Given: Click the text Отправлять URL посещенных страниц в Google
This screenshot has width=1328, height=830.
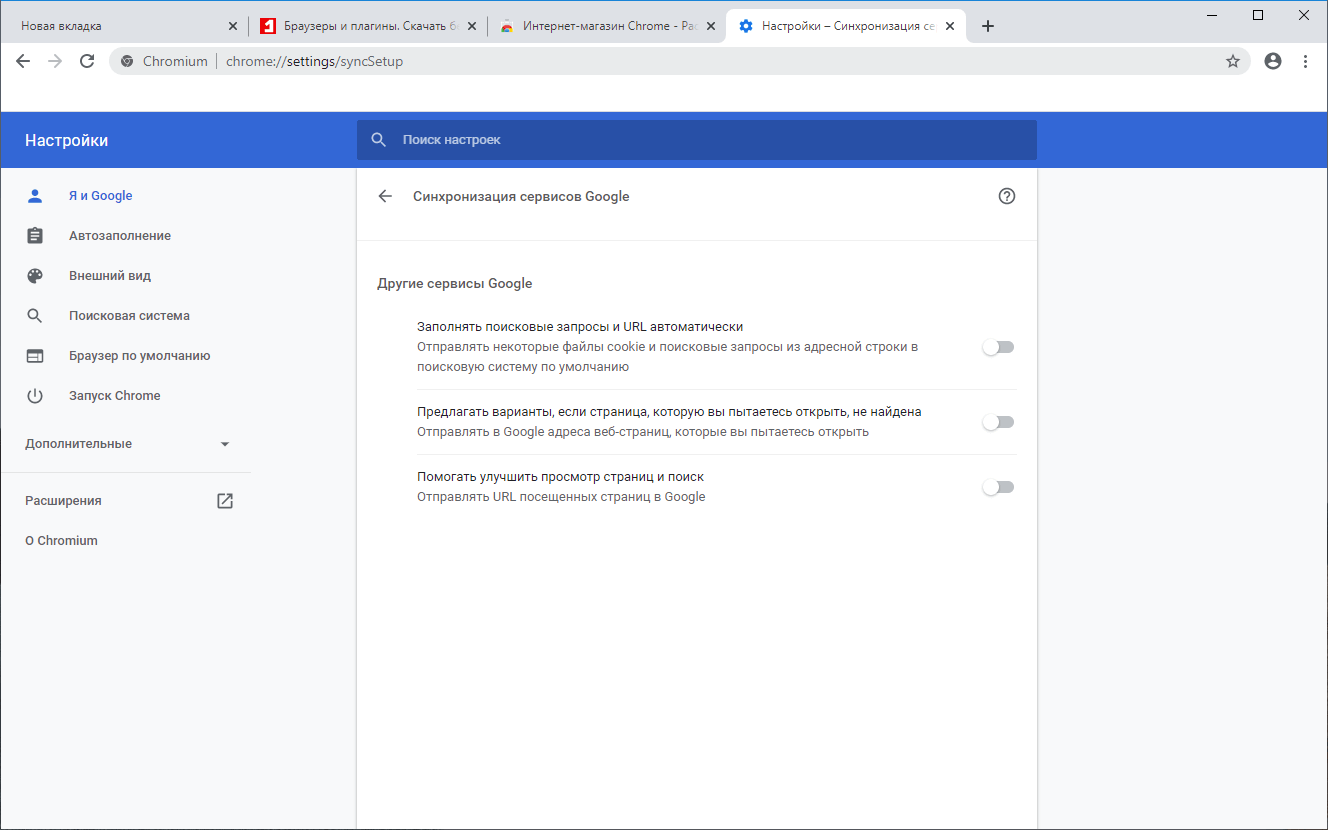Looking at the screenshot, I should [561, 497].
